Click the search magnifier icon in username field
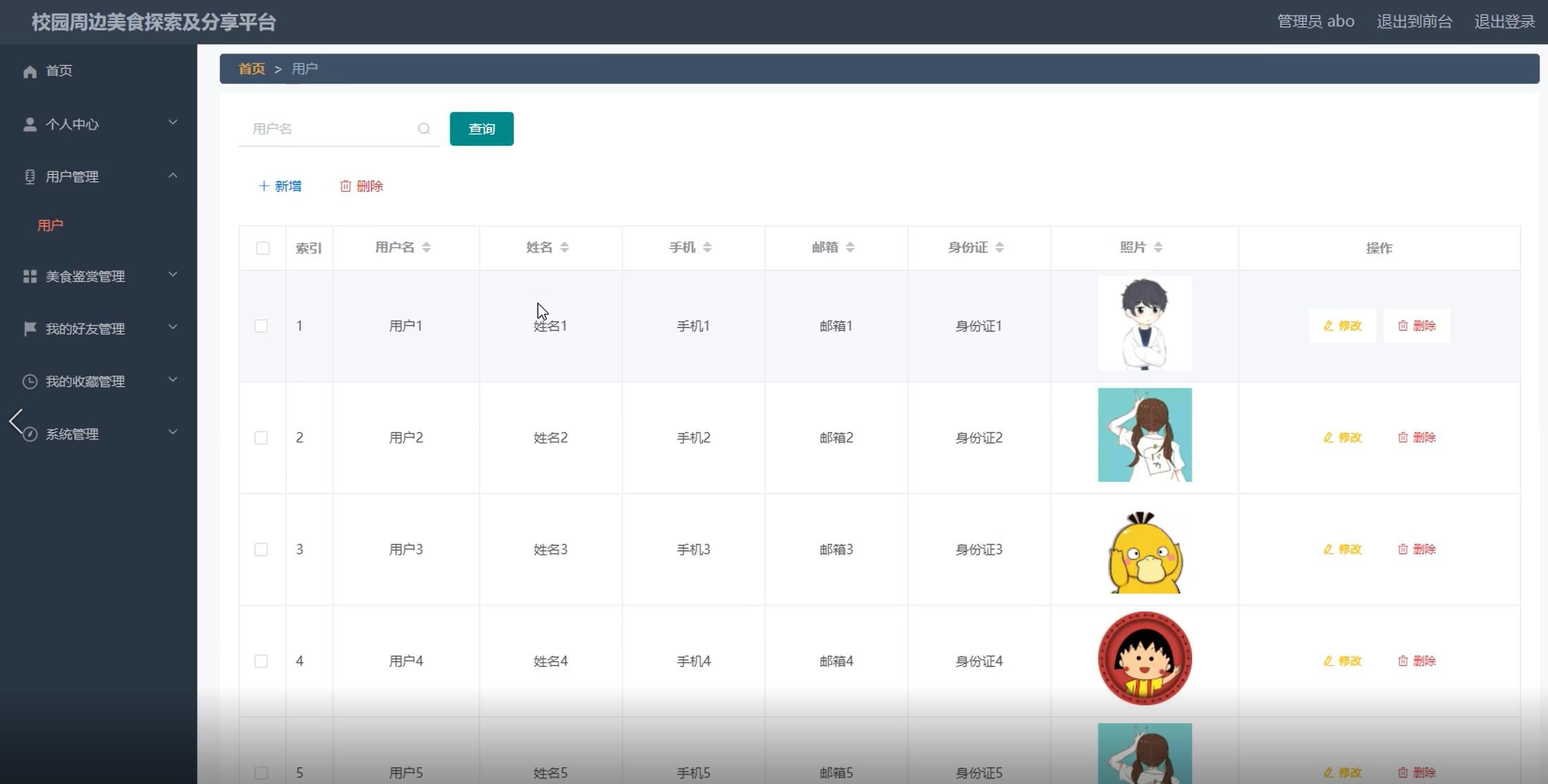The height and width of the screenshot is (784, 1548). point(423,129)
